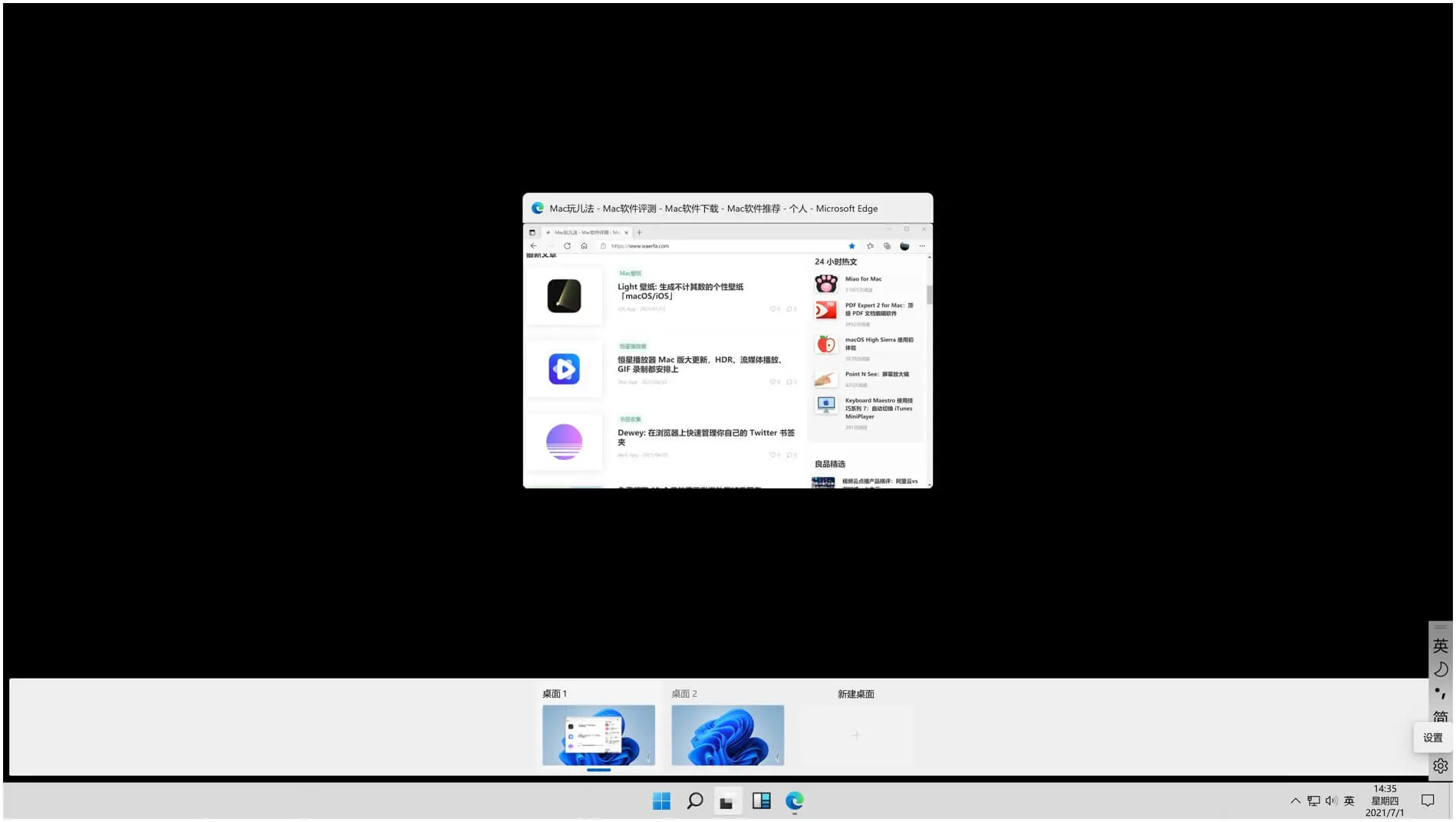Toggle 简 simplified Chinese on IME bar
Viewport: 1456px width, 822px height.
point(1441,716)
